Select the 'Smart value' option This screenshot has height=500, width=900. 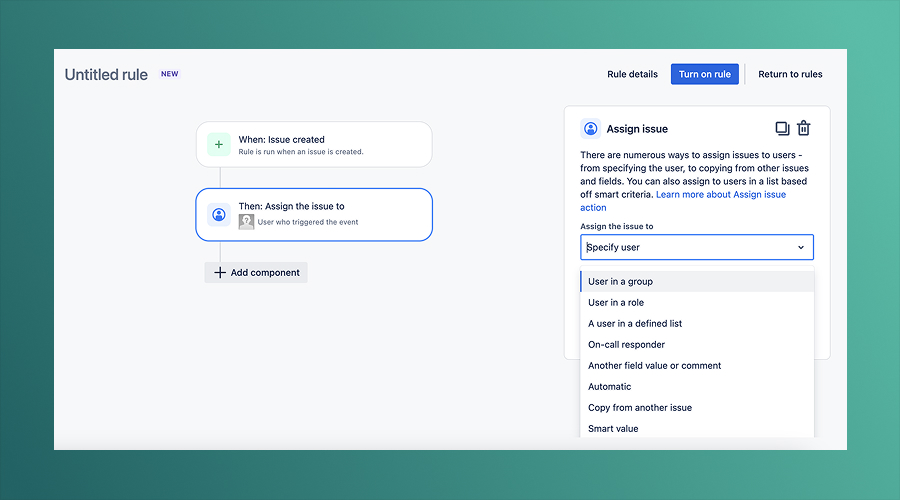(x=697, y=428)
